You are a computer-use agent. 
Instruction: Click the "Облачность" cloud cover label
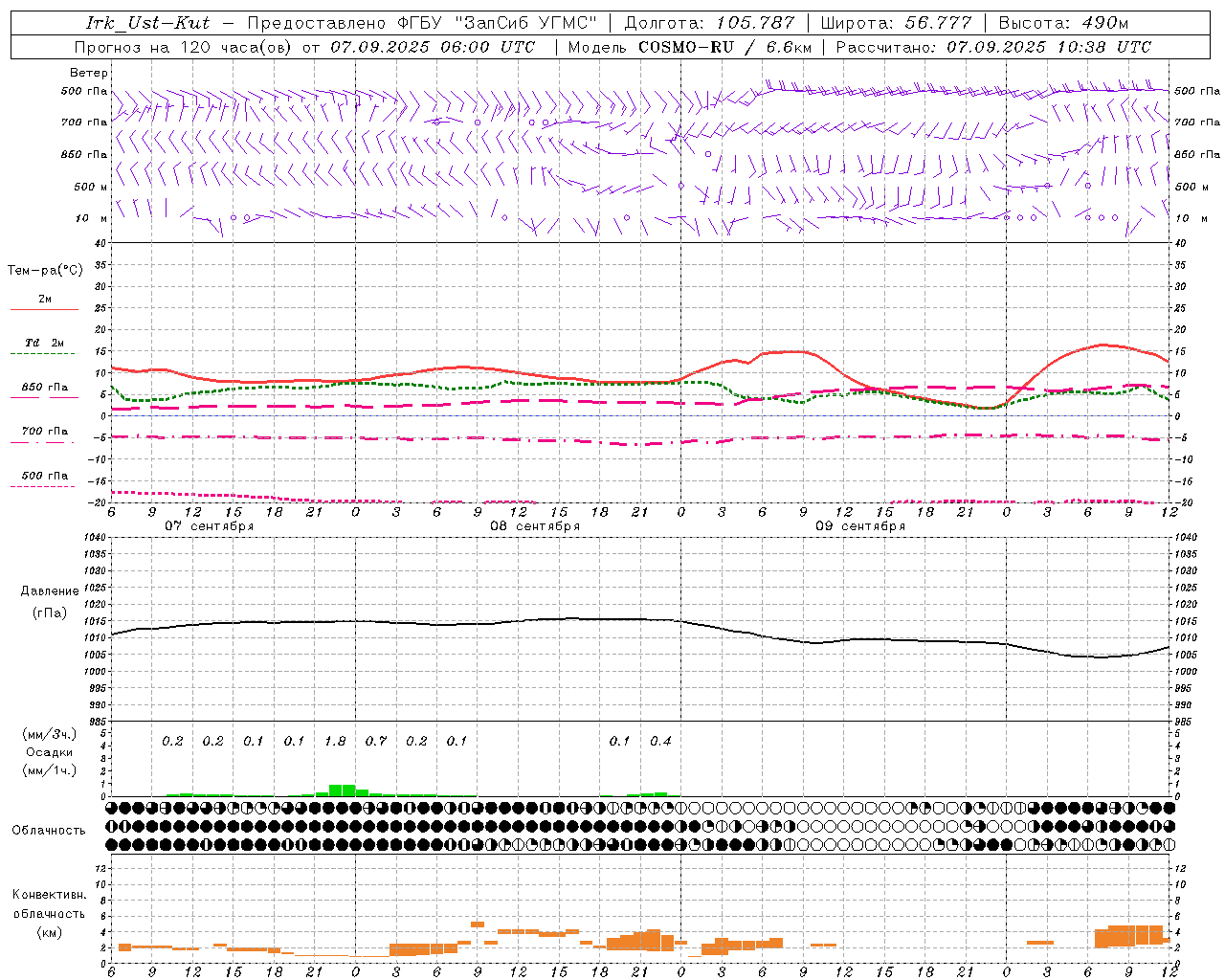[x=49, y=831]
